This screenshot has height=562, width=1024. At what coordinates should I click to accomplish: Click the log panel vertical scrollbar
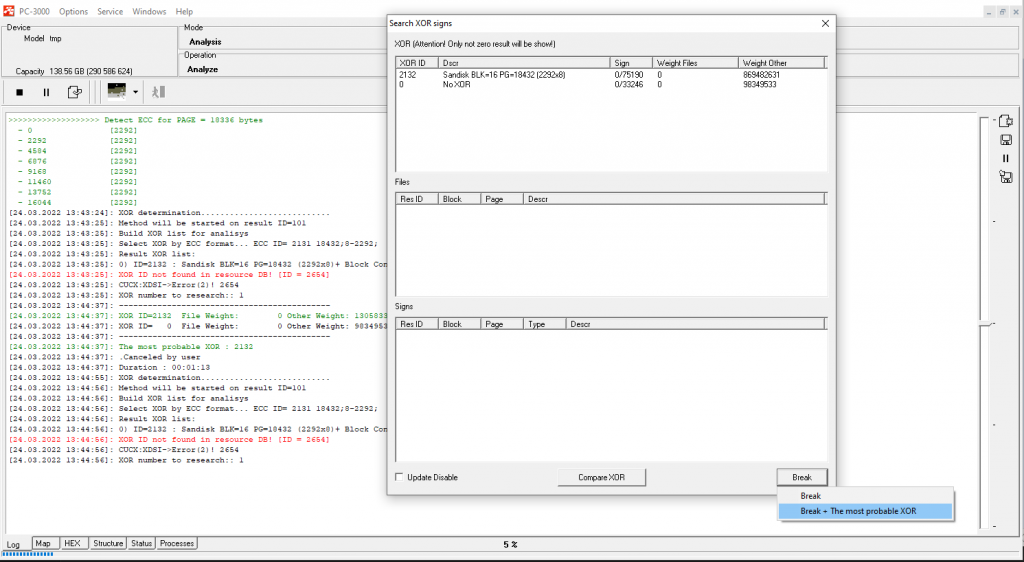(985, 323)
